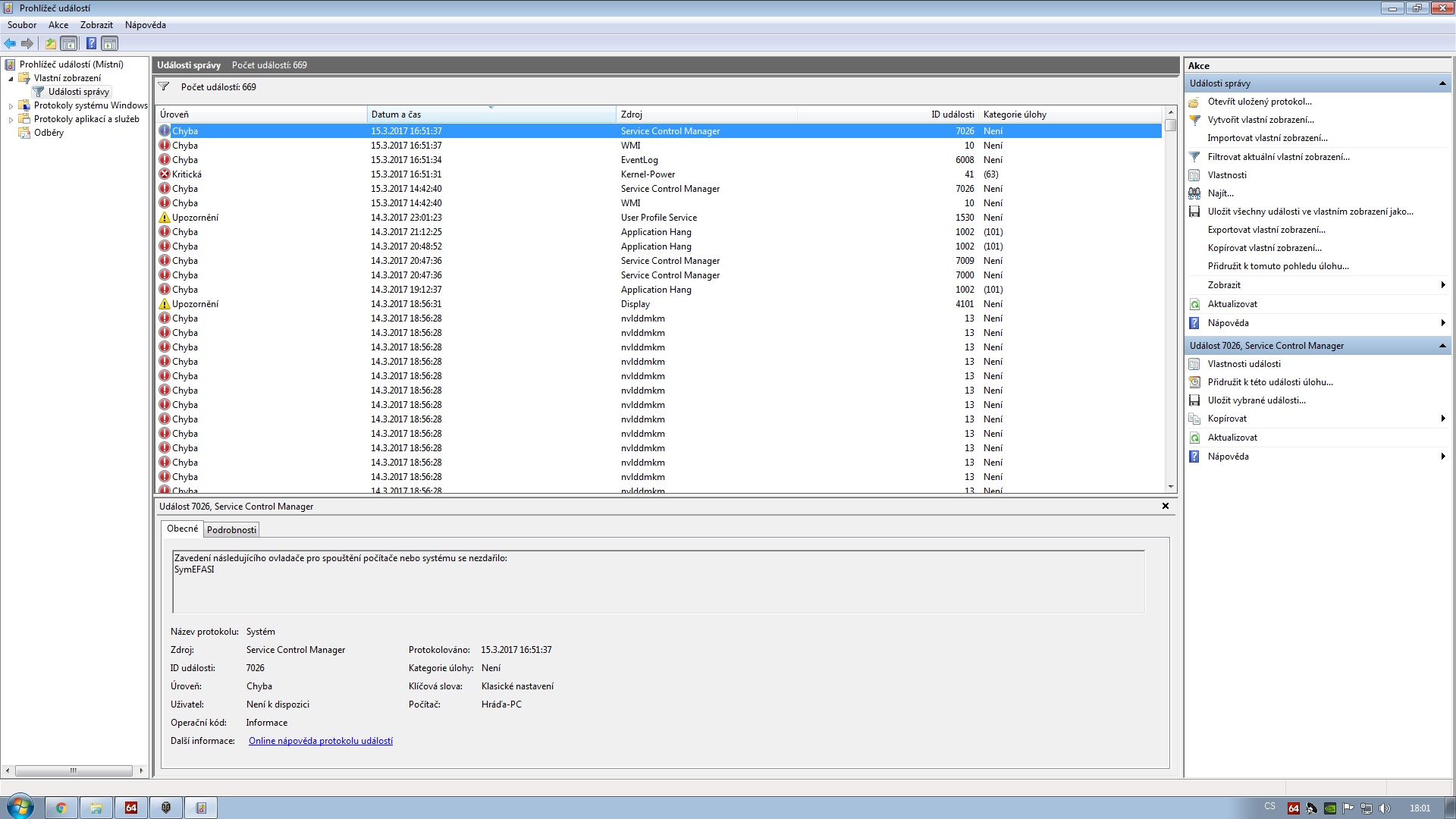Screen dimensions: 1456x819
Task: Switch to the Podrobnosti tab
Action: (231, 530)
